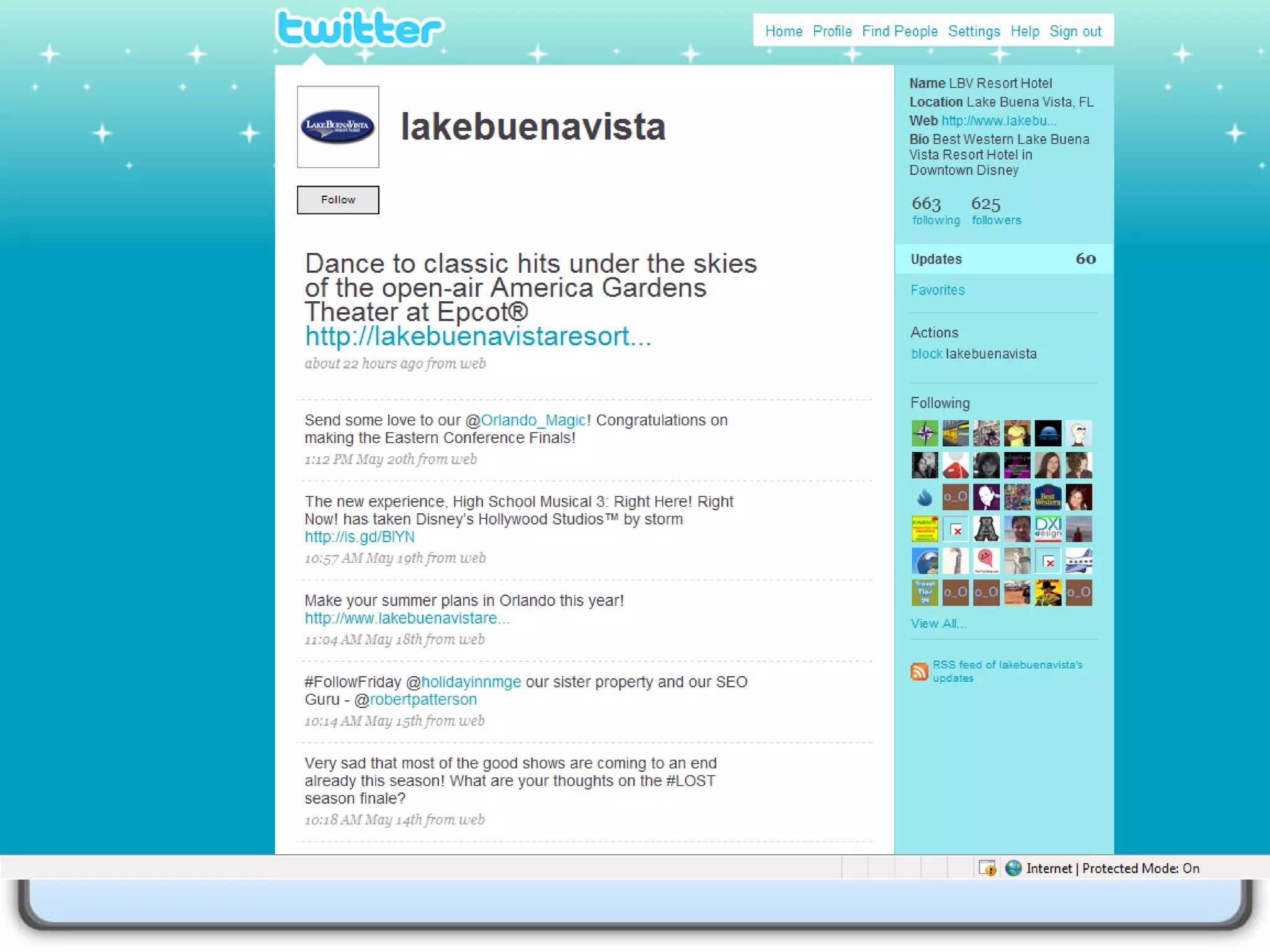Click the pink smiley balloon avatar
This screenshot has width=1270, height=952.
pos(985,561)
